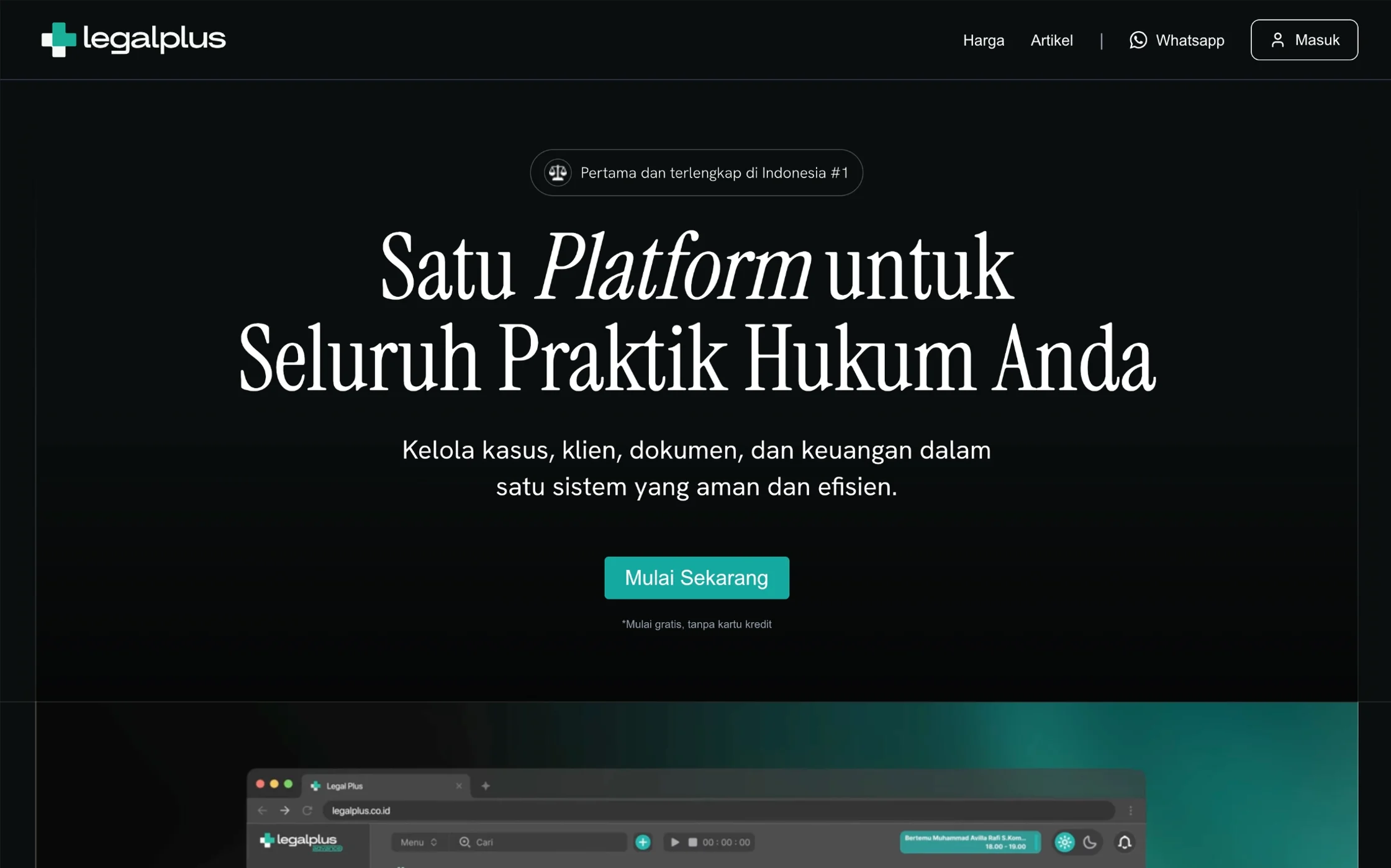This screenshot has height=868, width=1391.
Task: Go to the Artikel section
Action: (x=1051, y=40)
